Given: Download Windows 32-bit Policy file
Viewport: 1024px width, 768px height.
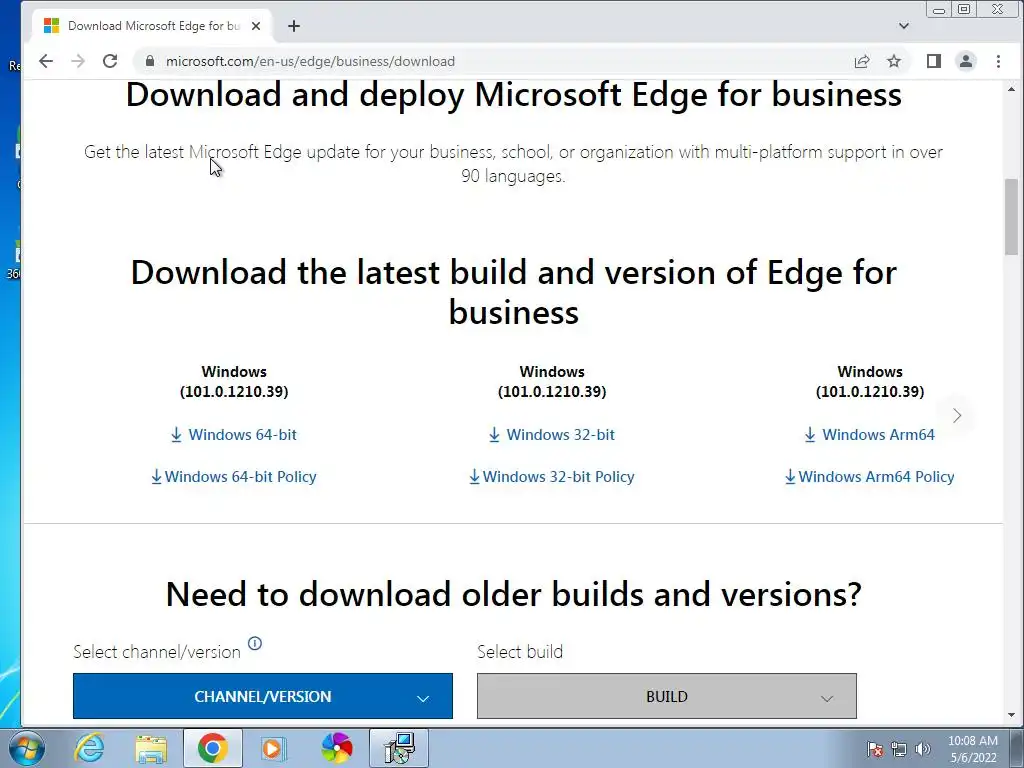Looking at the screenshot, I should click(x=552, y=477).
